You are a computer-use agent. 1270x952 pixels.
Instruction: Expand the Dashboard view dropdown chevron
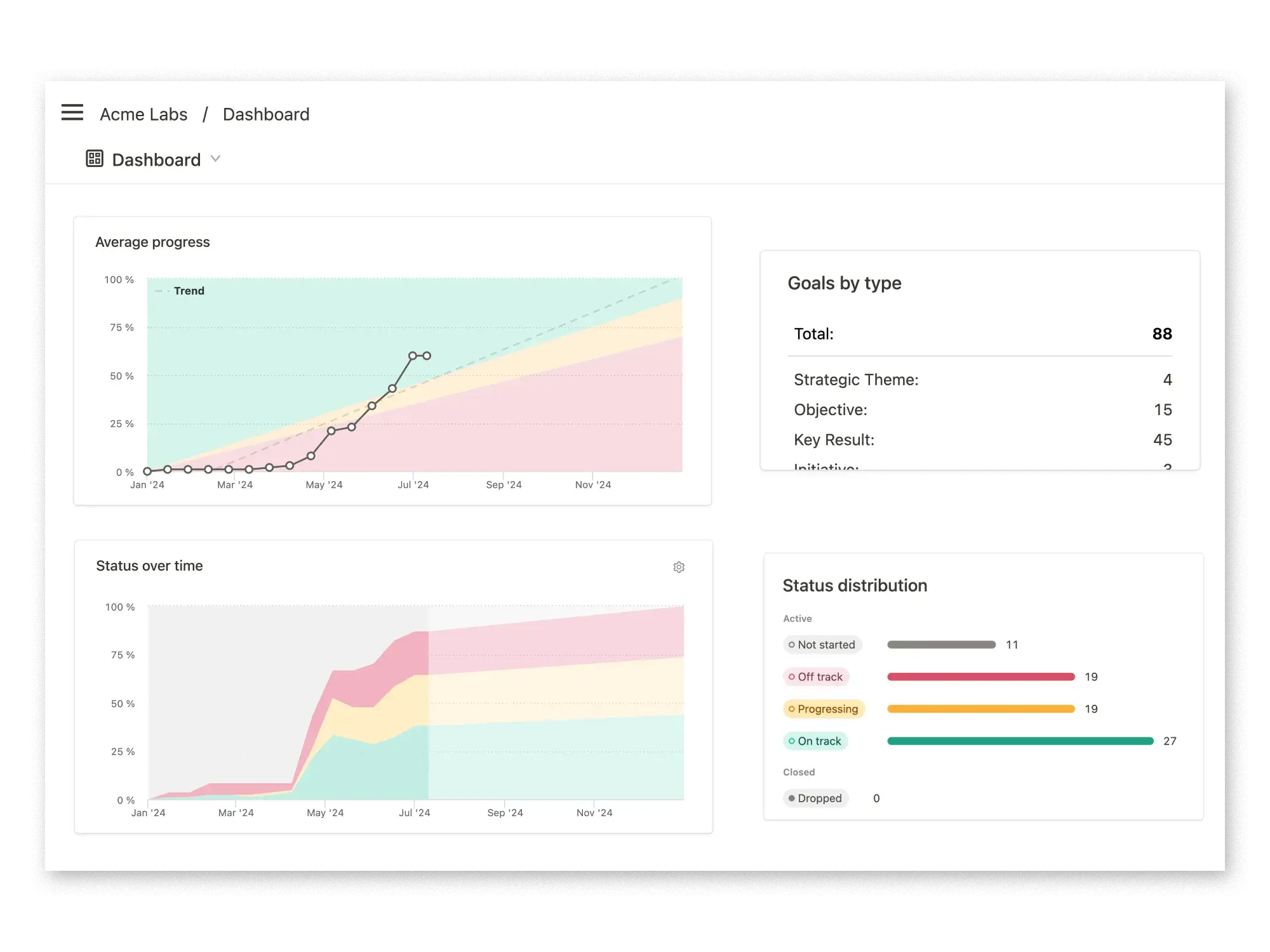(215, 159)
